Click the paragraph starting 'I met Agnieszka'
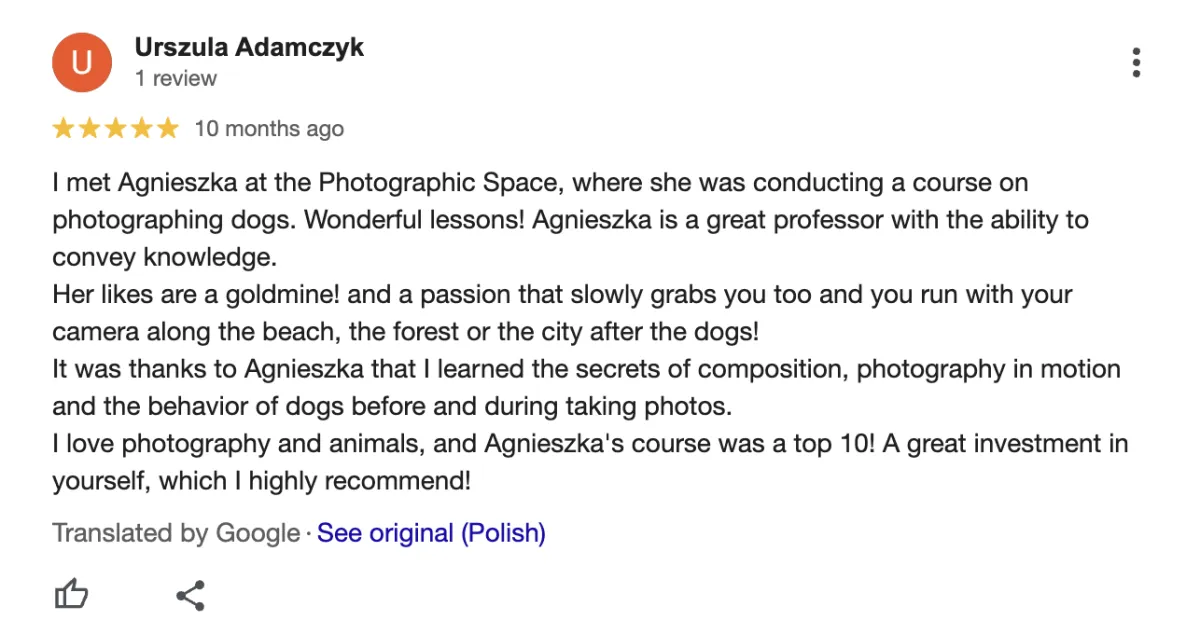This screenshot has height=634, width=1200. [x=571, y=220]
